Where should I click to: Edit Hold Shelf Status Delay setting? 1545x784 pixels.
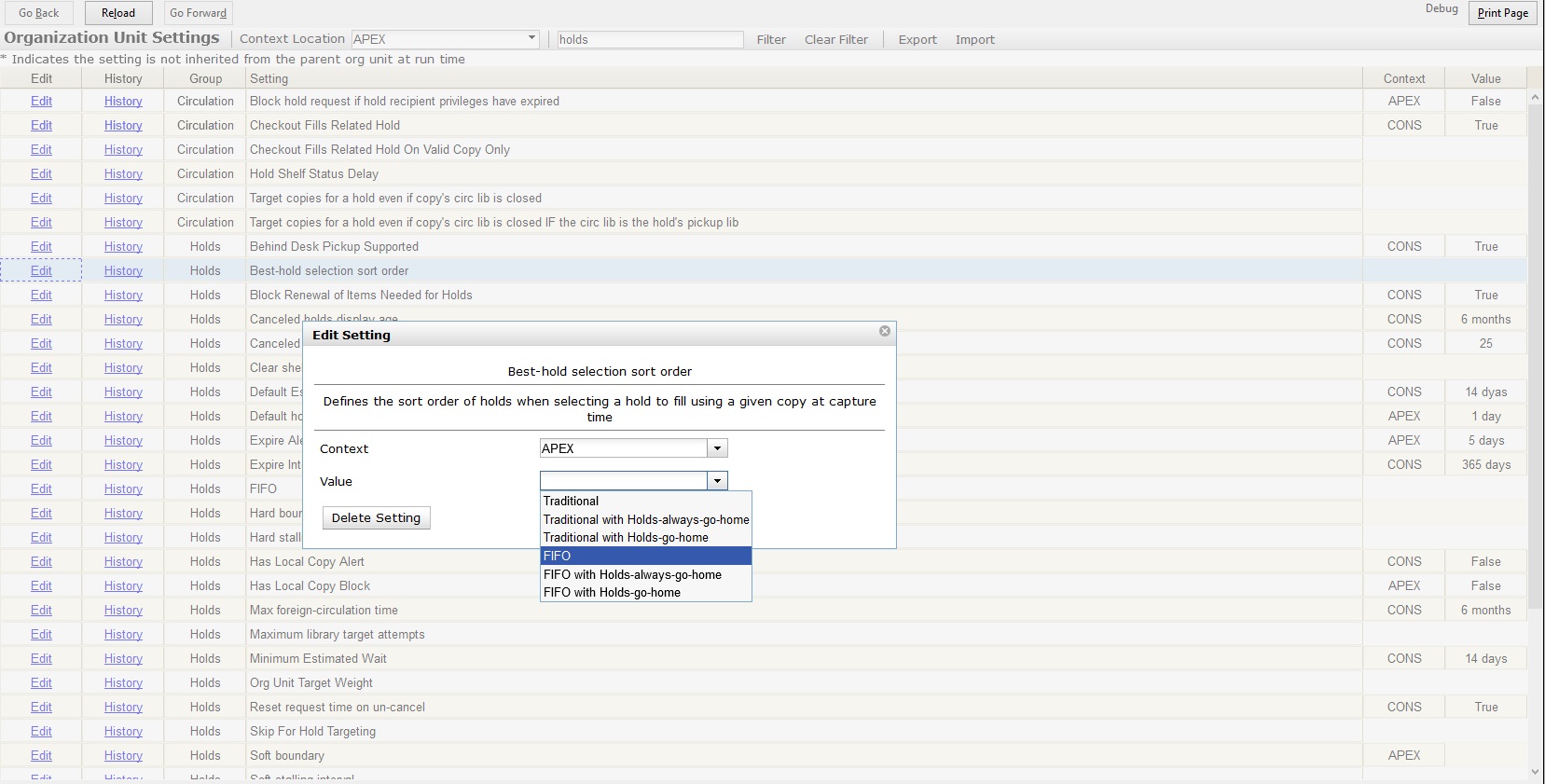click(x=41, y=173)
